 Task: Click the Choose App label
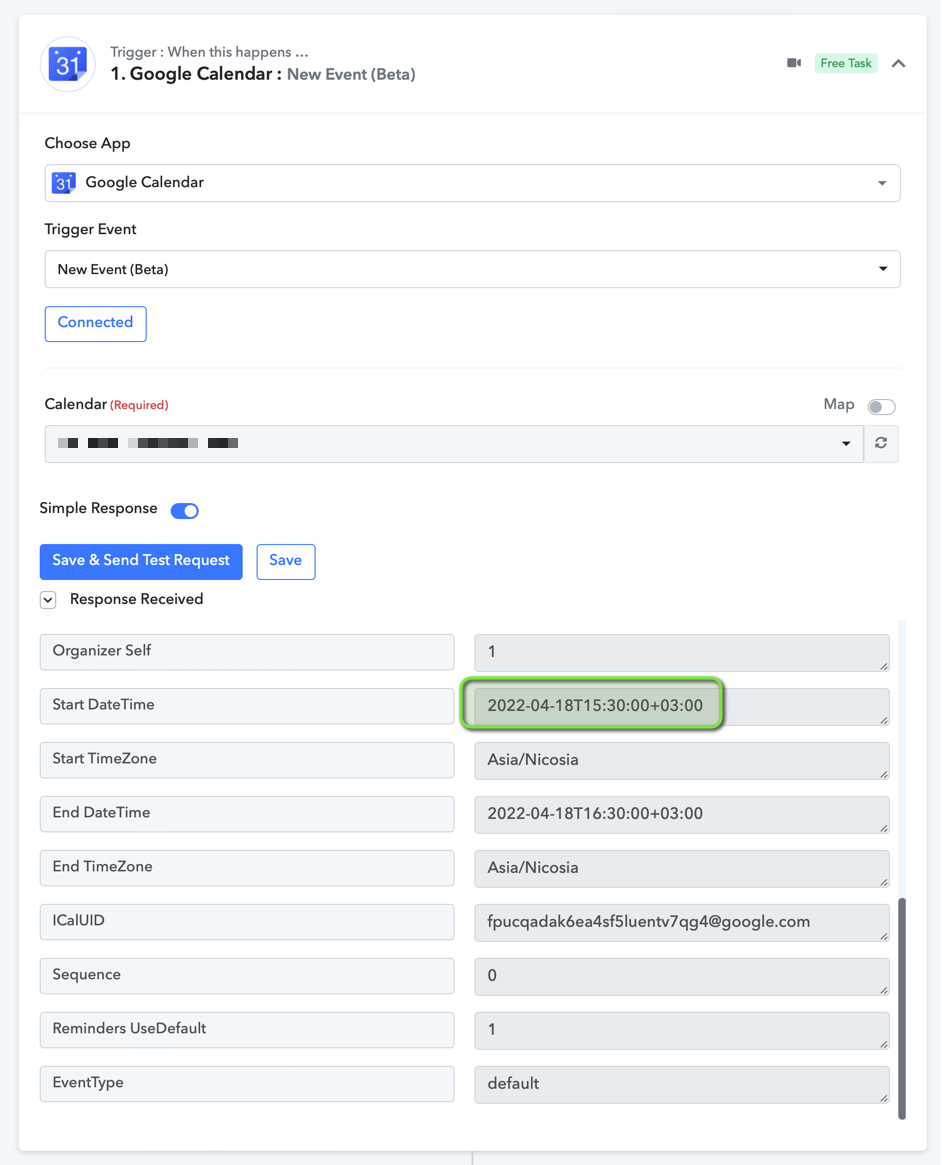pyautogui.click(x=88, y=143)
